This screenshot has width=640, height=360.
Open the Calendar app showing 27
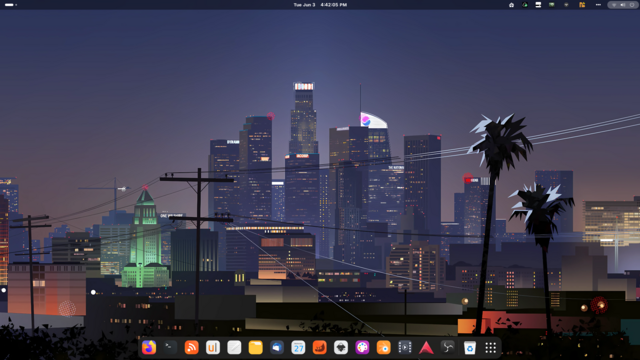(x=298, y=347)
